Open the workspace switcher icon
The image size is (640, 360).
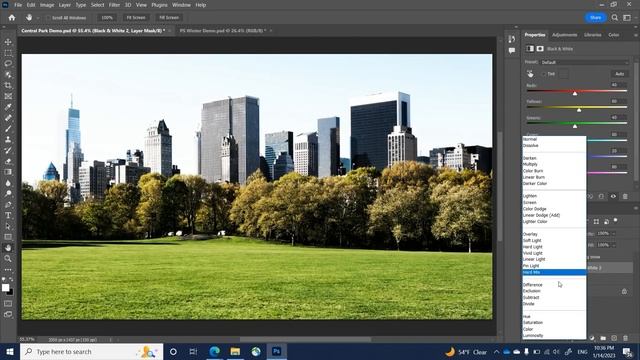click(x=627, y=18)
